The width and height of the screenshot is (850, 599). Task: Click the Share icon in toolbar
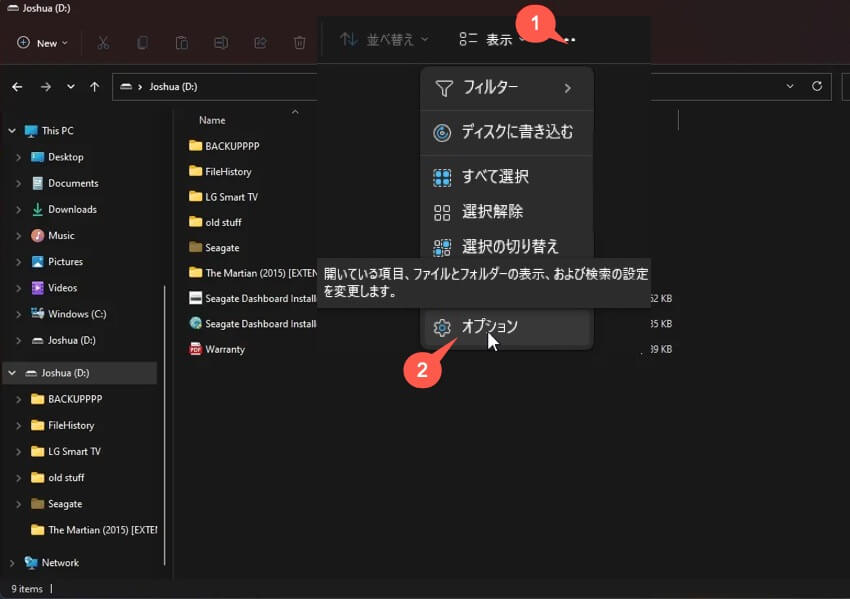coord(260,43)
